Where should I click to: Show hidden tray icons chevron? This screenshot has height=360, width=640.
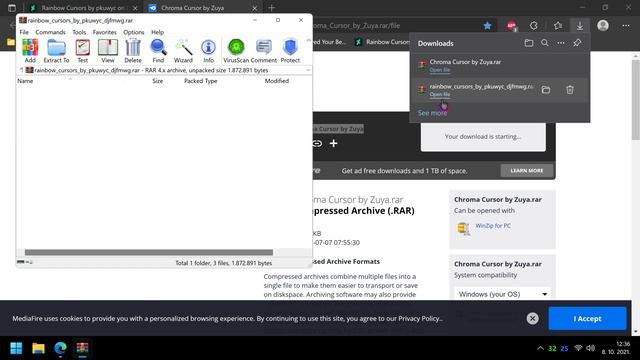[540, 348]
